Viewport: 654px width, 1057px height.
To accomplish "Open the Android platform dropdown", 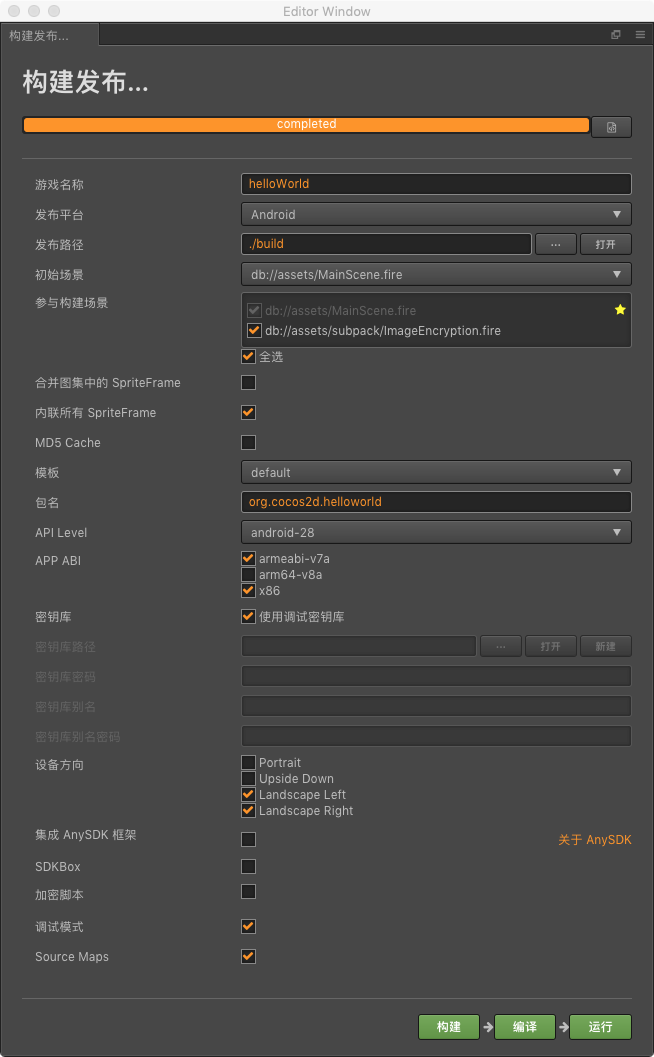I will [436, 214].
